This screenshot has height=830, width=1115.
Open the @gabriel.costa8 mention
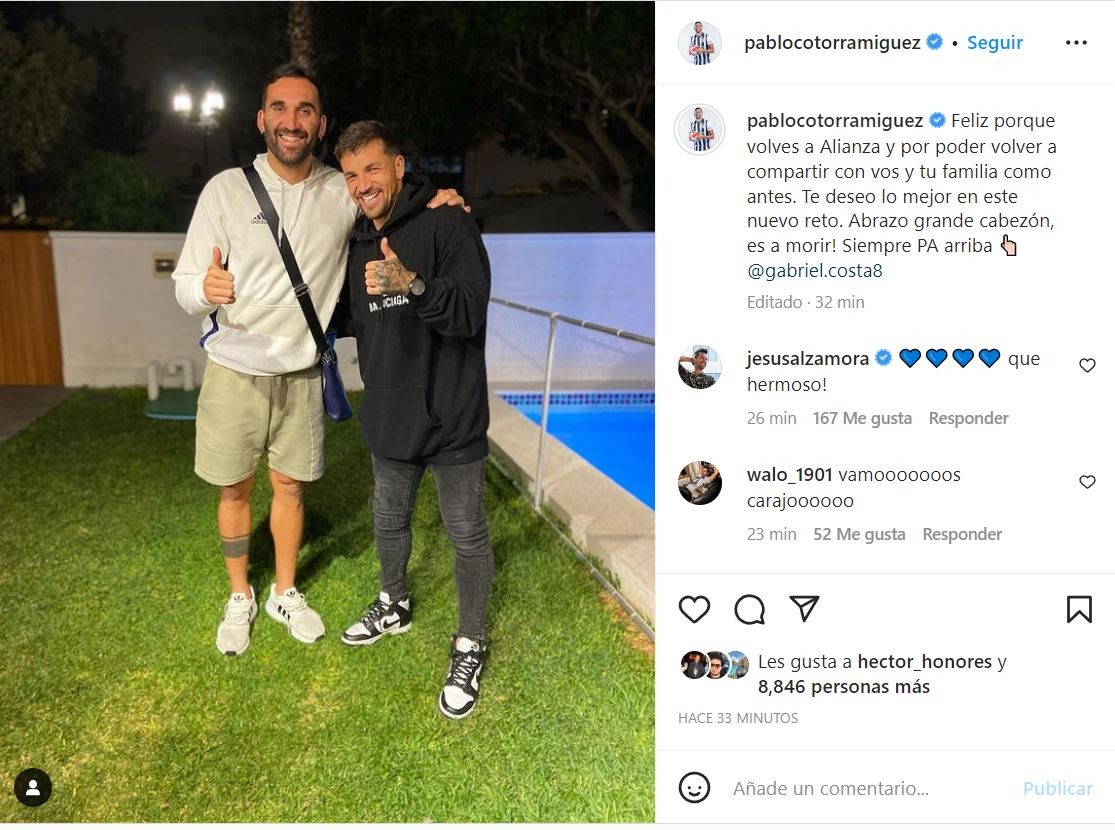(814, 270)
